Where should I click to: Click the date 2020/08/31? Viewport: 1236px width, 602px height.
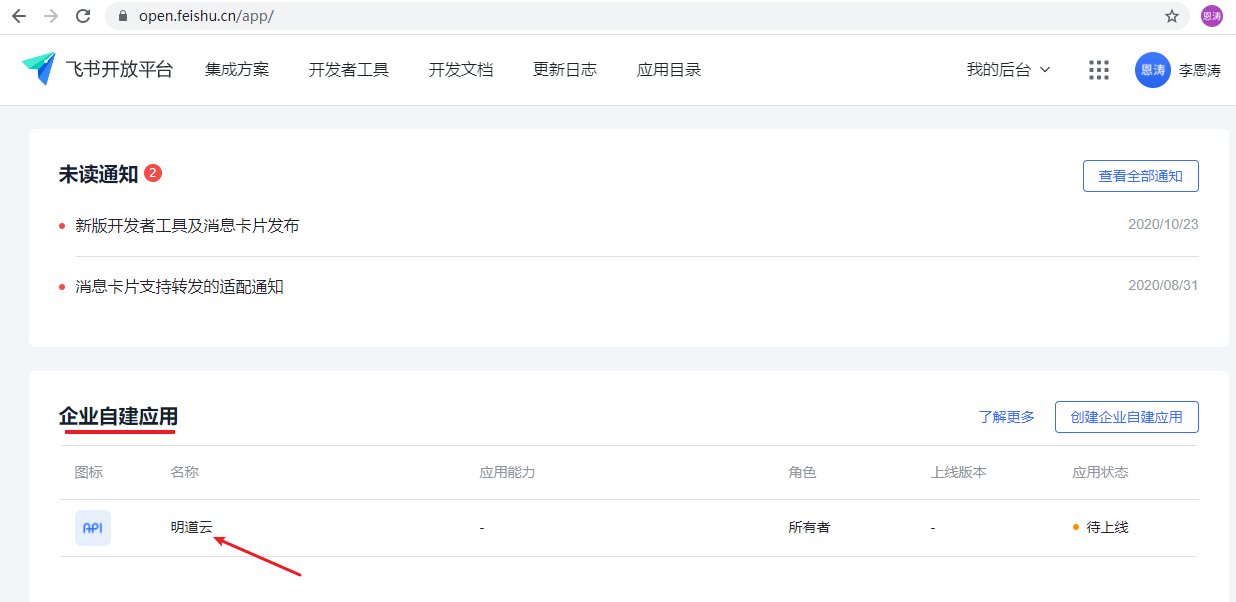click(1163, 285)
